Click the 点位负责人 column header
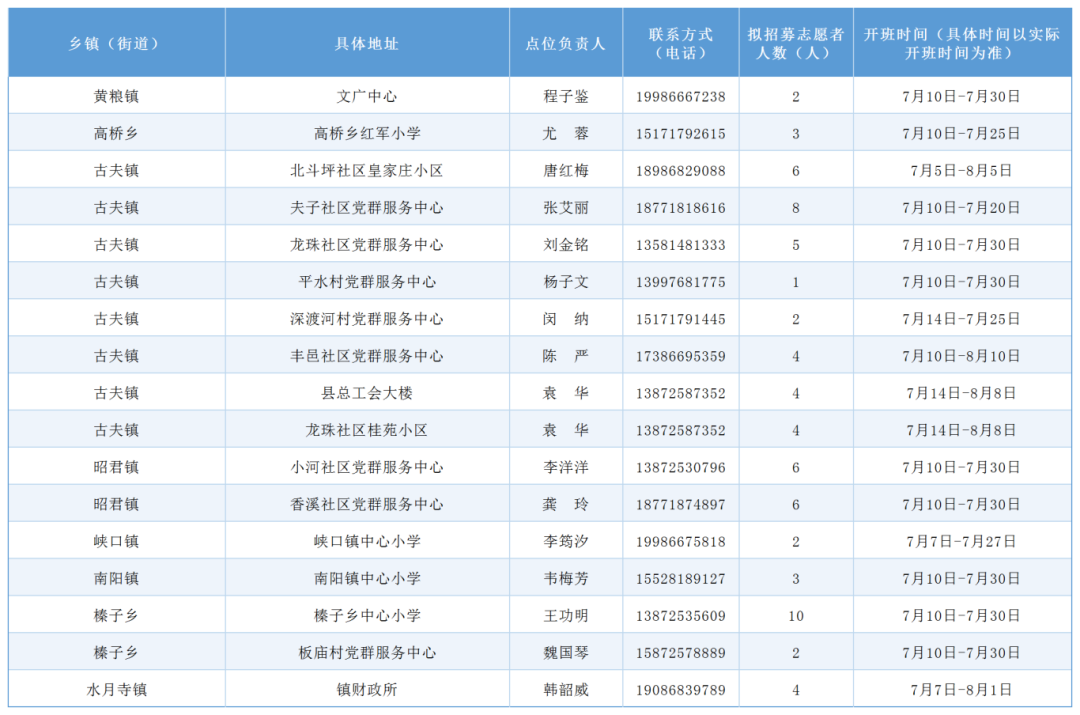This screenshot has width=1080, height=715. tap(566, 42)
